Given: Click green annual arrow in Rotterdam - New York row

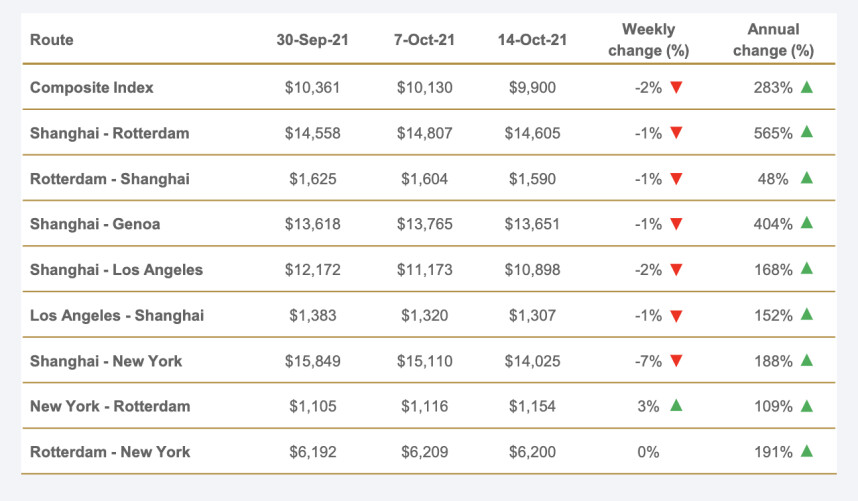Looking at the screenshot, I should pyautogui.click(x=806, y=451).
